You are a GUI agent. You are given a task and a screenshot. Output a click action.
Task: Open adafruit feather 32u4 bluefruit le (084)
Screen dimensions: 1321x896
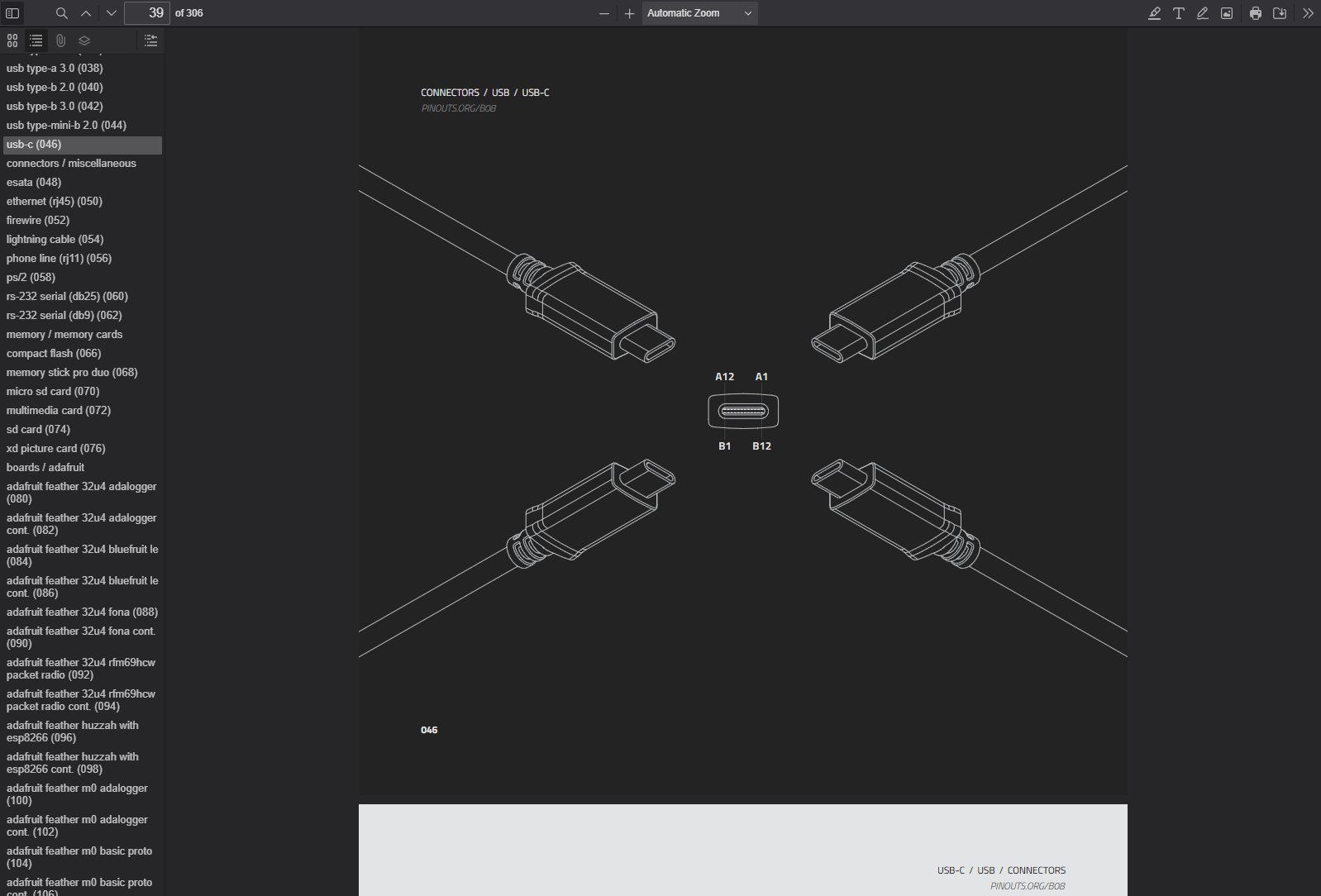(83, 555)
